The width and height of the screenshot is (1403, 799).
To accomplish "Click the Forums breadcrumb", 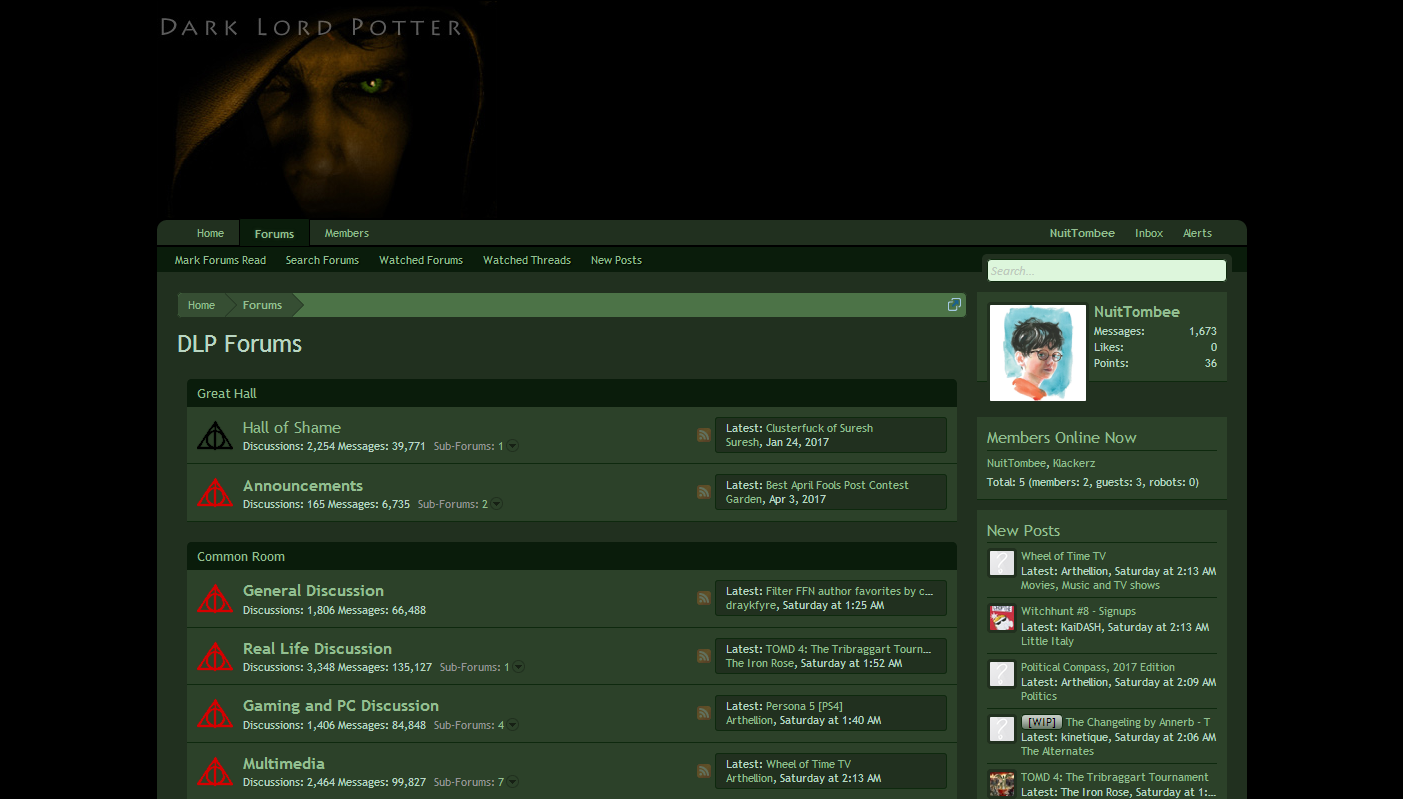I will (x=262, y=305).
